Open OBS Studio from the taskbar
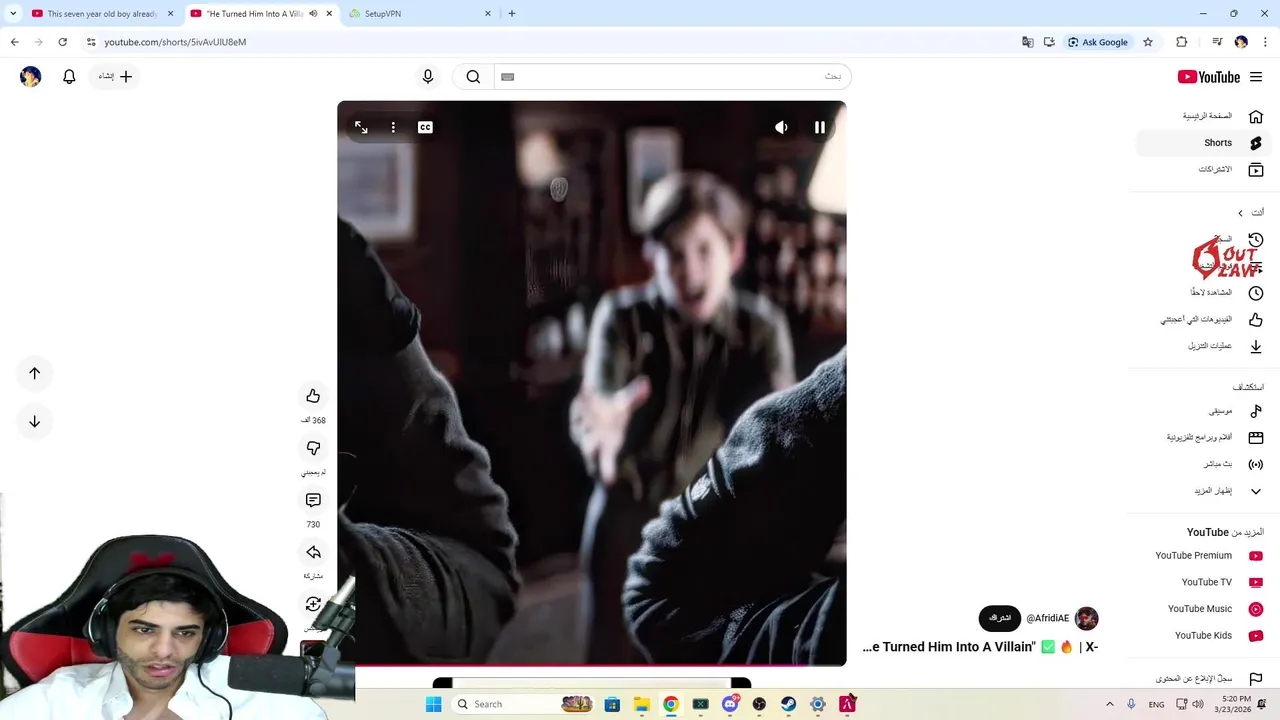Viewport: 1280px width, 720px height. point(759,704)
